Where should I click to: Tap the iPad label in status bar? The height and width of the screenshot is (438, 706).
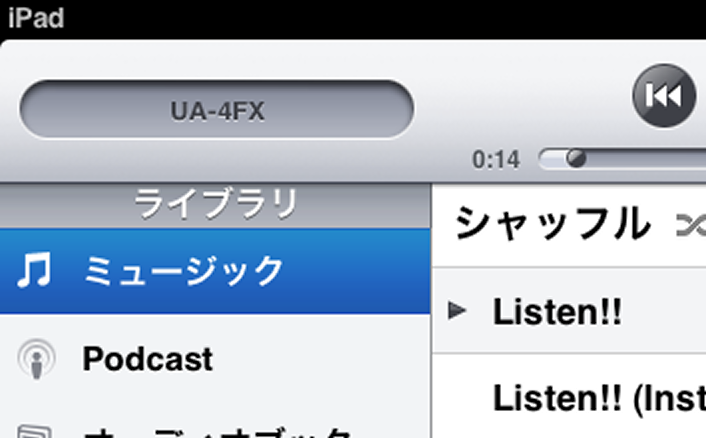36,18
